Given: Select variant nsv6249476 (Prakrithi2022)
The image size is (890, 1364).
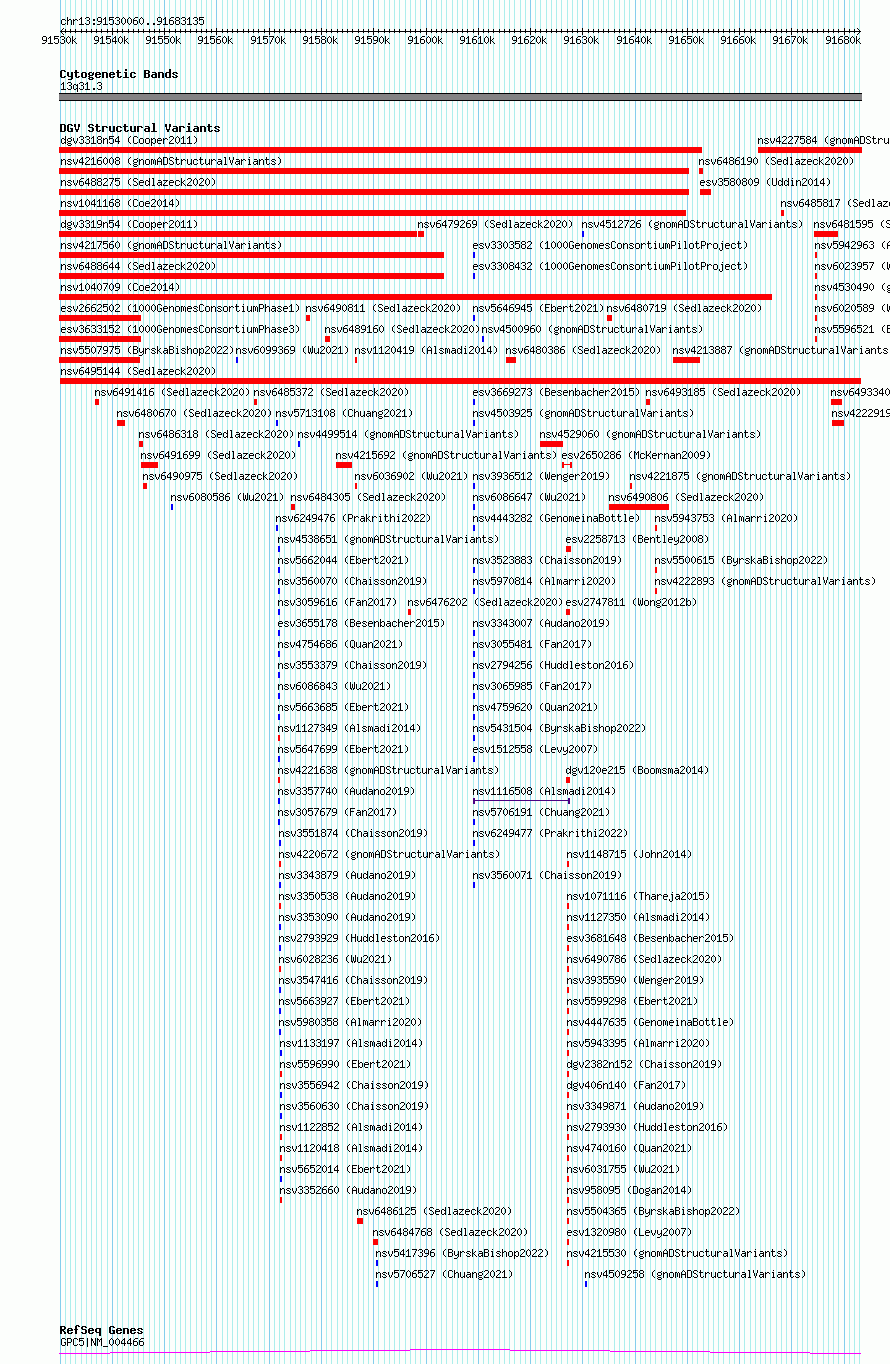Looking at the screenshot, I should pos(354,518).
